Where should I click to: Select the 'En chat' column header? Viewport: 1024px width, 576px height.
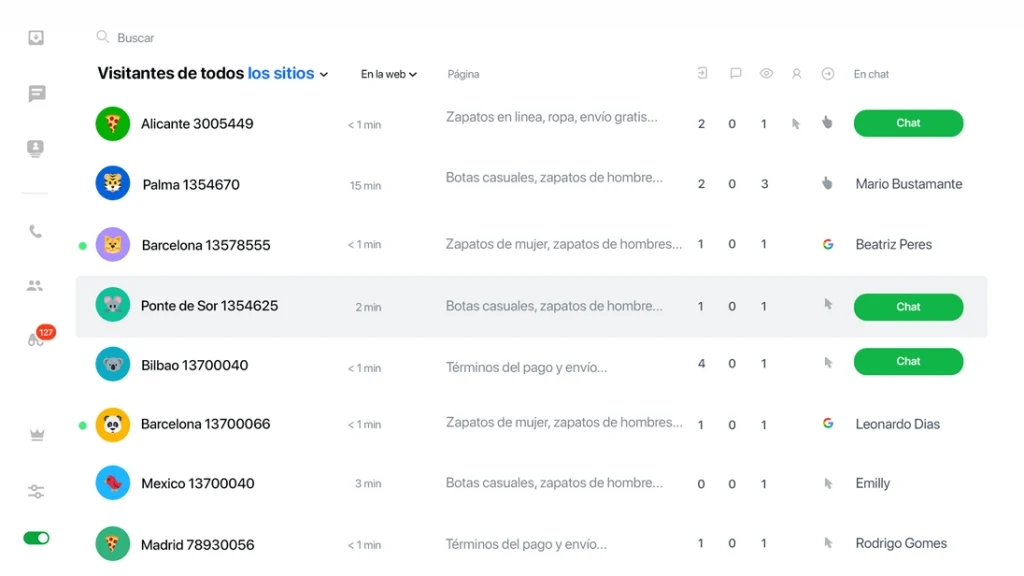pyautogui.click(x=871, y=73)
